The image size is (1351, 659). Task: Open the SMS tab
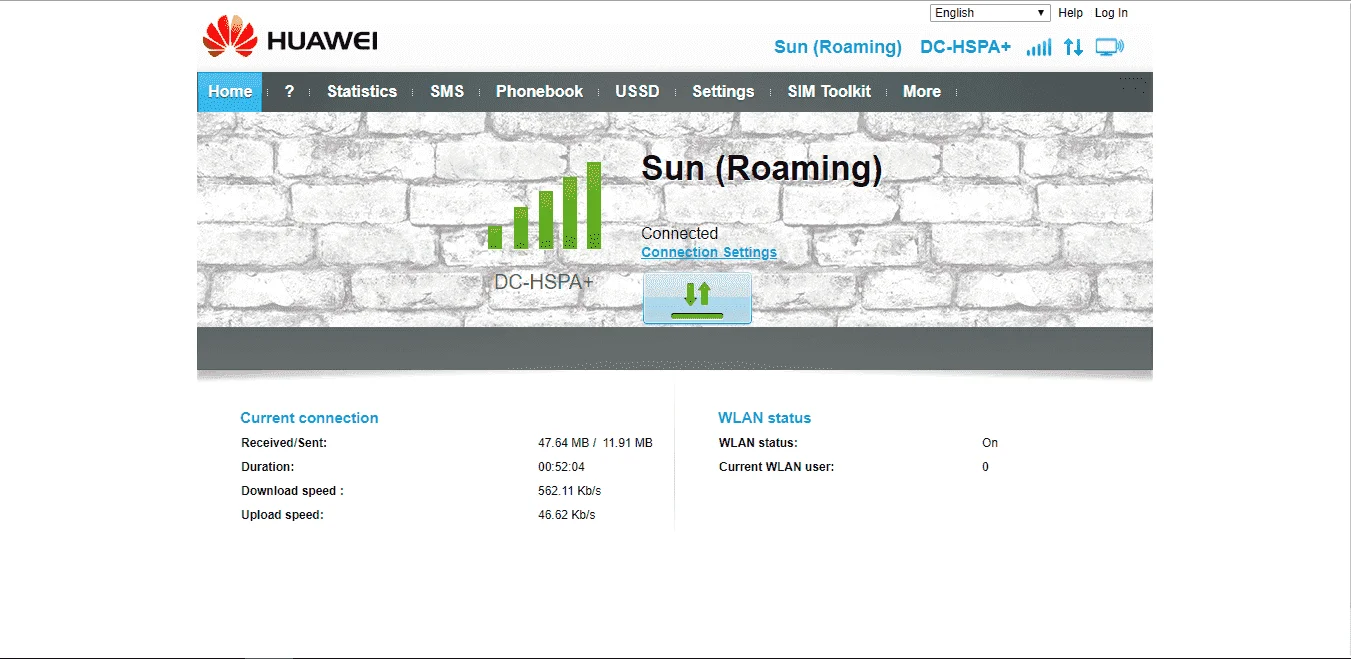pyautogui.click(x=447, y=91)
